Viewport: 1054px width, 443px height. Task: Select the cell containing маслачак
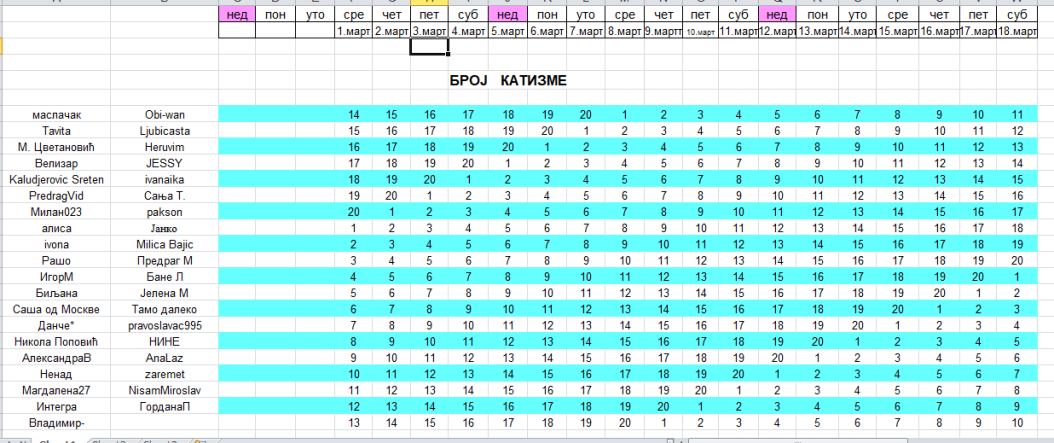[56, 115]
